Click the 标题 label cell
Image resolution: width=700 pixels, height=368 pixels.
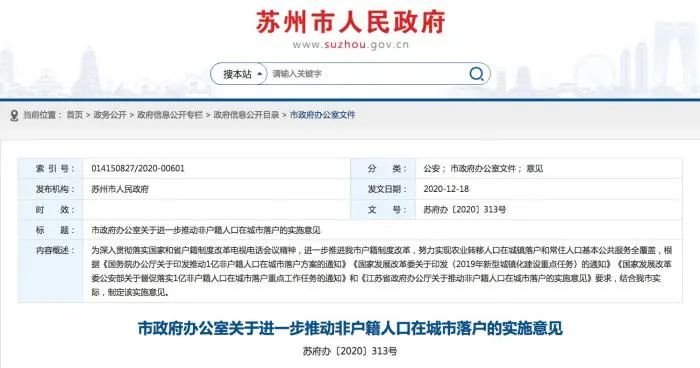coord(50,230)
